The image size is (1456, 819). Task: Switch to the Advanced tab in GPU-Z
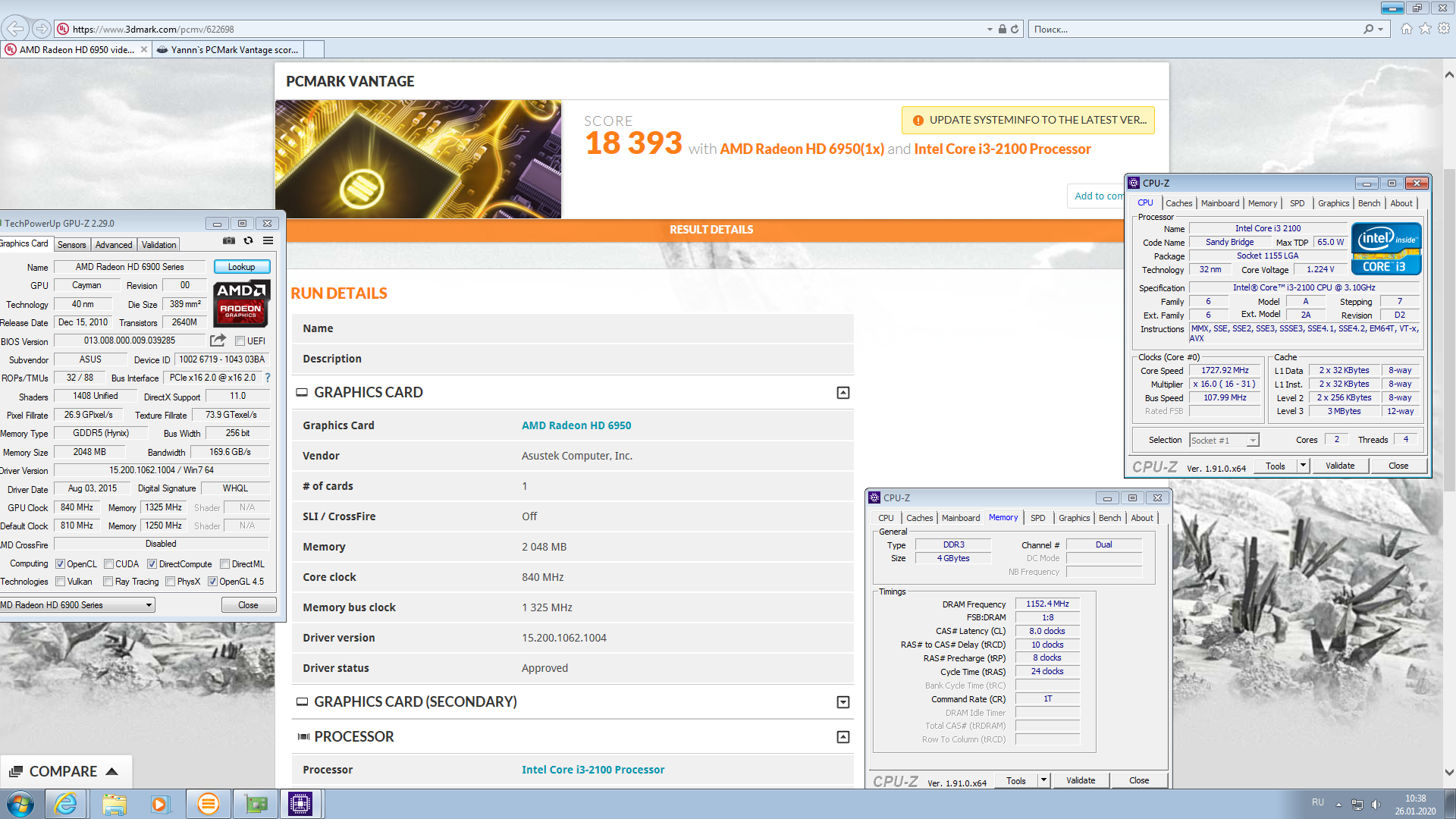tap(114, 245)
